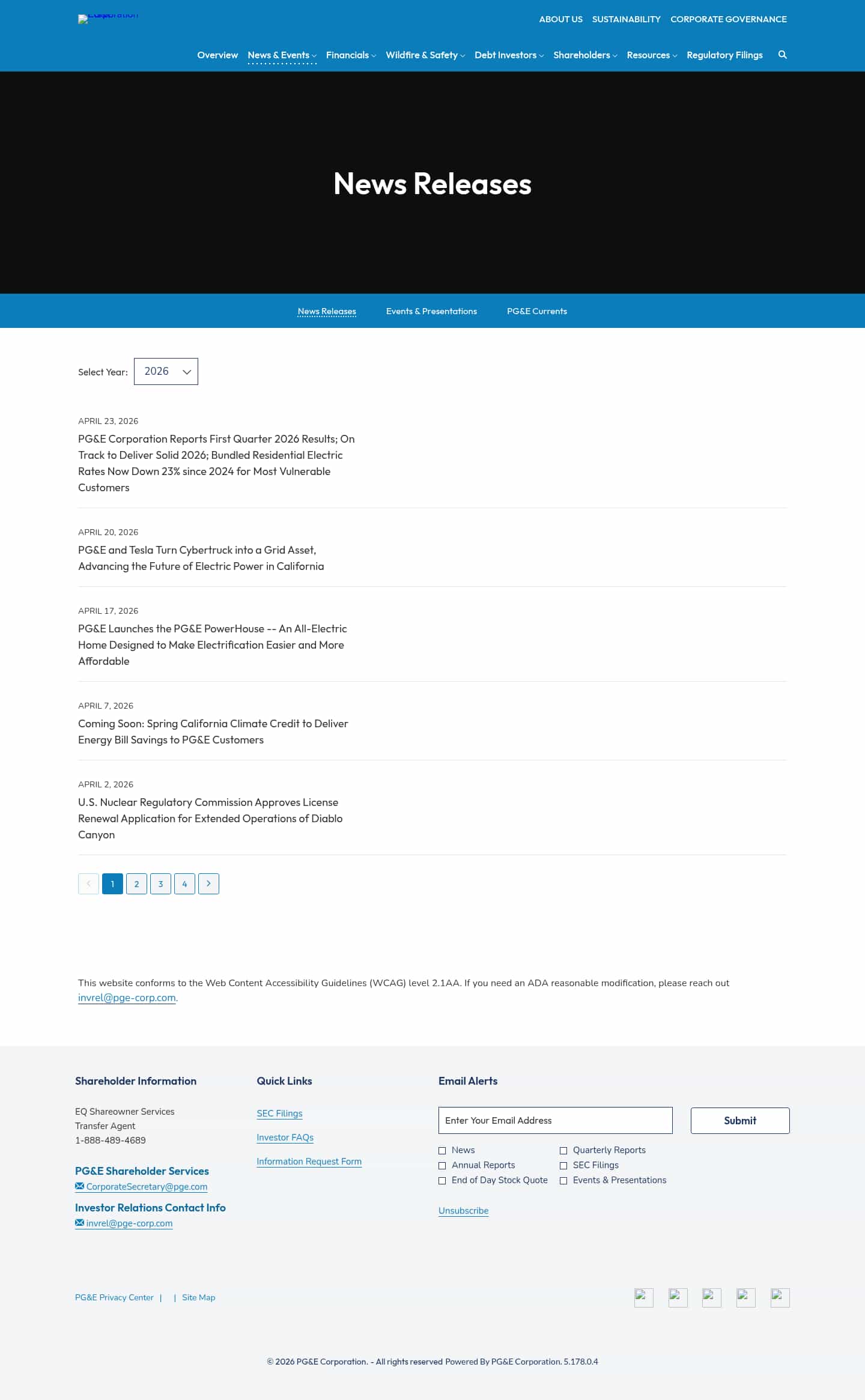The image size is (865, 1400).
Task: Click the 'EQ Shareowner Services' text
Action: click(125, 1112)
